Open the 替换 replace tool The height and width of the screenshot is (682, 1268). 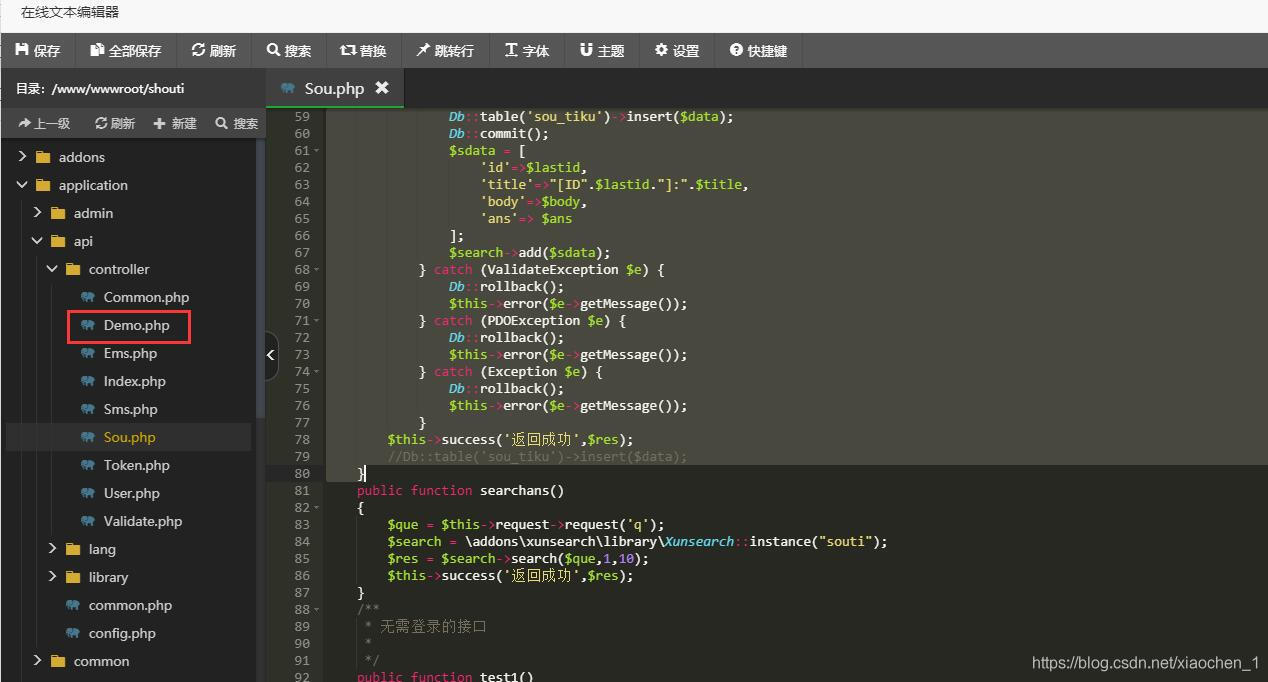[x=363, y=50]
